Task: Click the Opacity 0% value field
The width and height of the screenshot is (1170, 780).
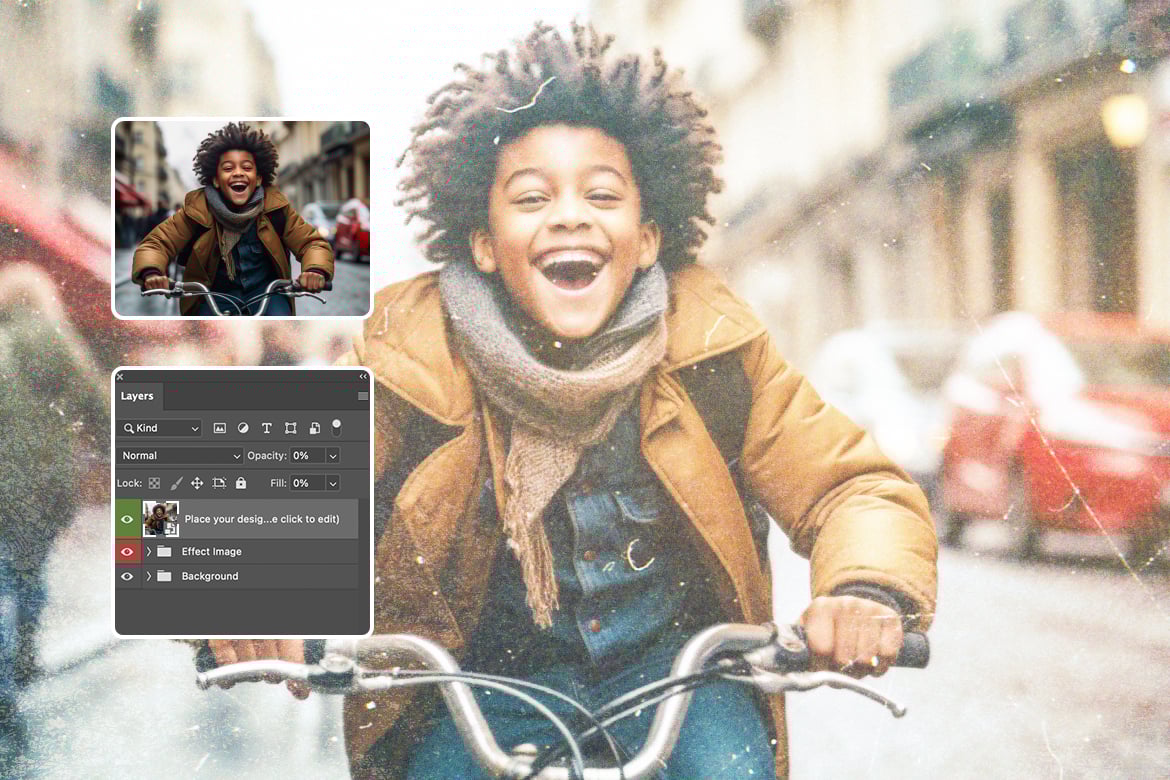Action: click(x=307, y=455)
